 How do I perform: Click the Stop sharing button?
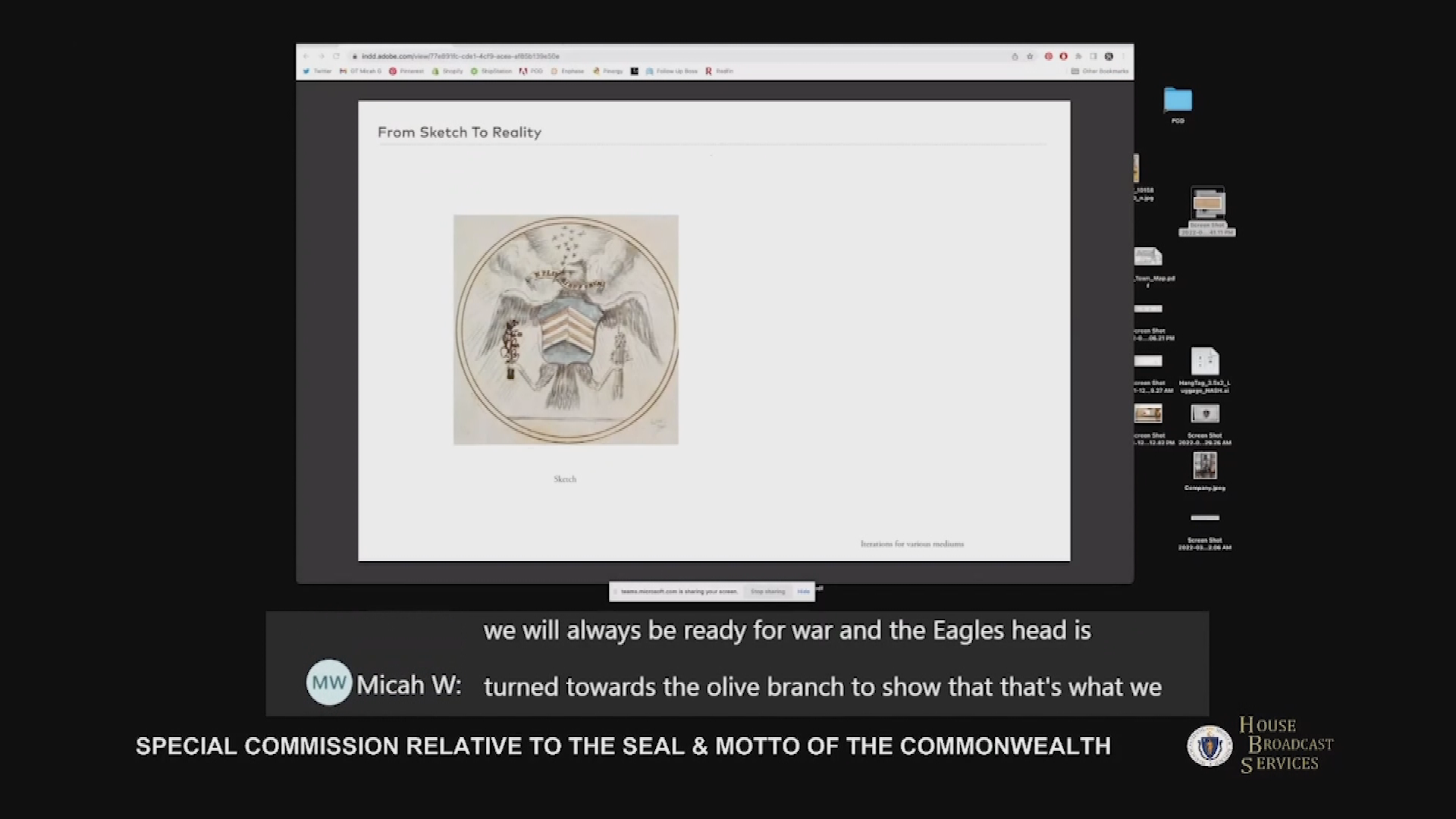[767, 591]
